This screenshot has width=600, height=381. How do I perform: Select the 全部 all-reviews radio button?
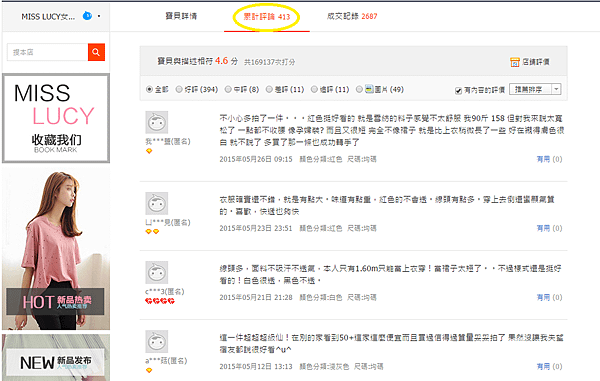[x=149, y=90]
